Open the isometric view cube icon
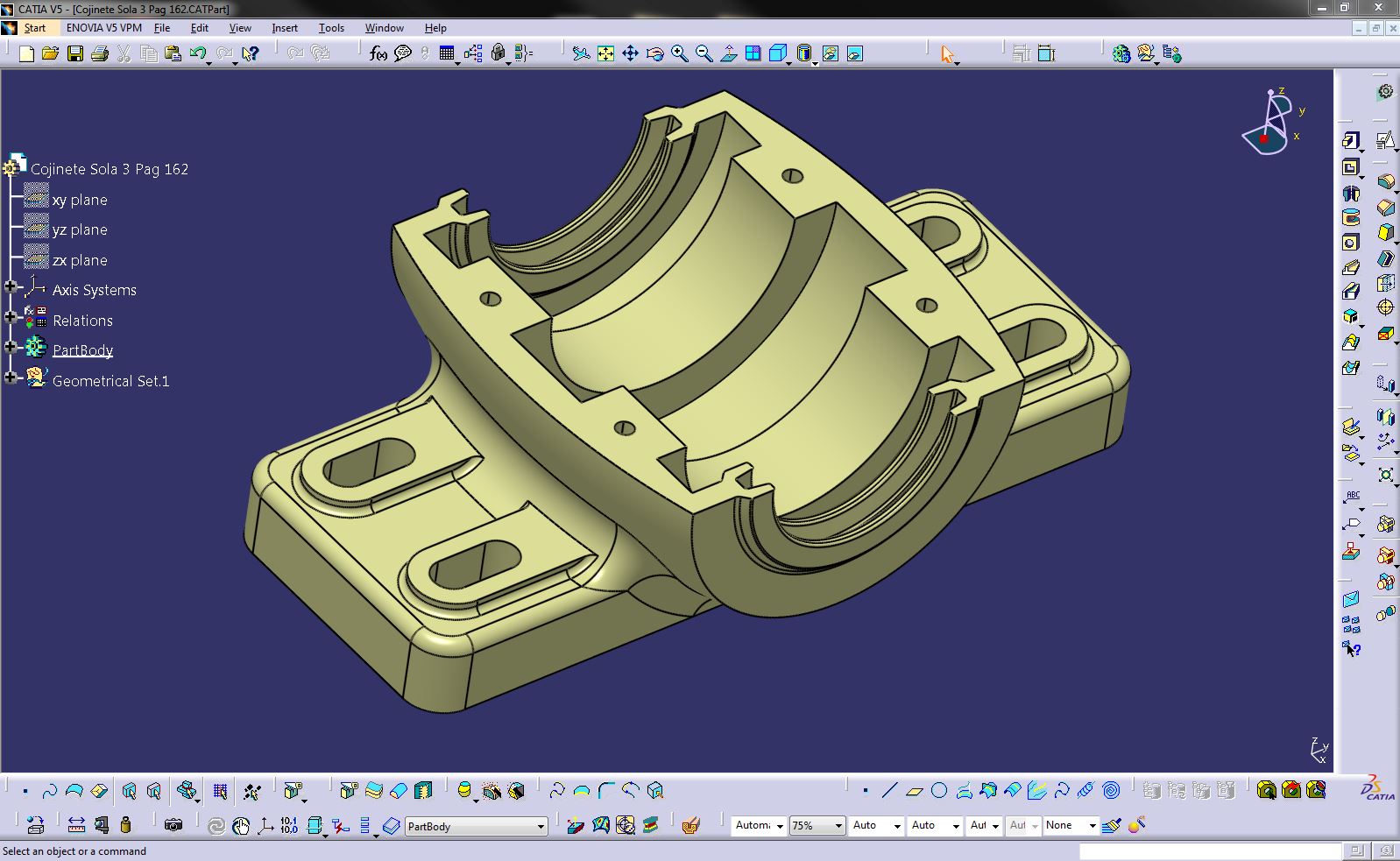This screenshot has width=1400, height=861. click(777, 54)
